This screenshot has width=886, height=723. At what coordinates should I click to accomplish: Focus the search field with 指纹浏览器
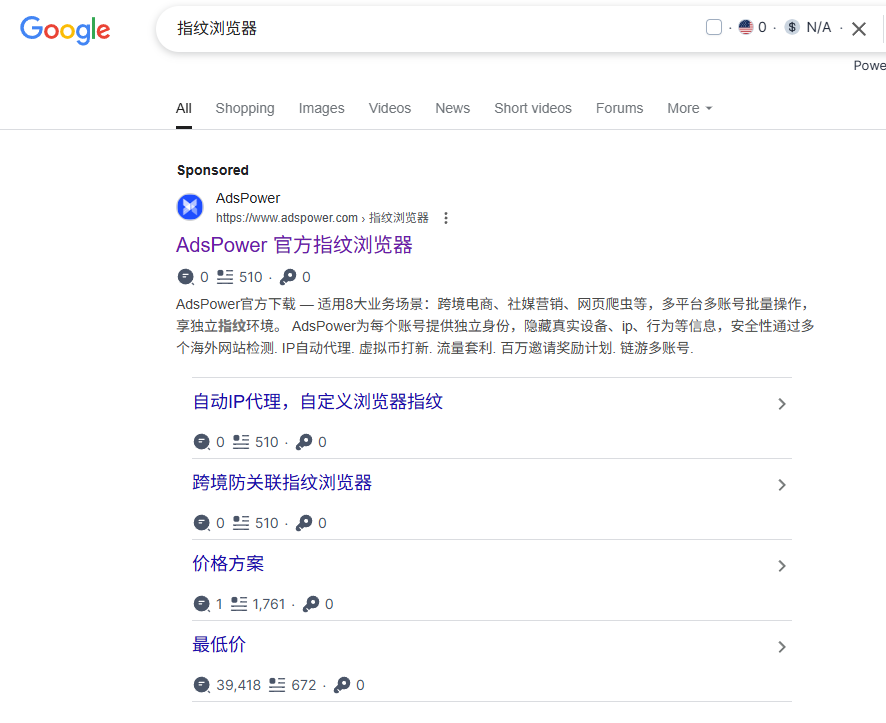pyautogui.click(x=429, y=28)
